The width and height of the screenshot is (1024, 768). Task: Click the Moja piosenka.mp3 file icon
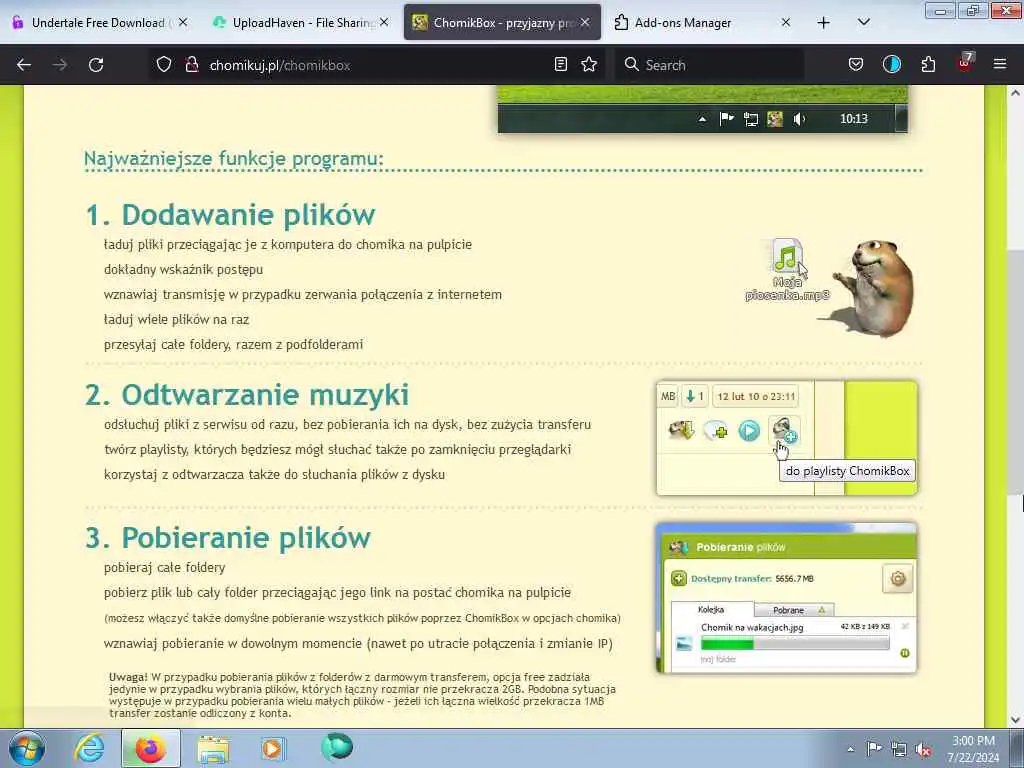pos(787,269)
